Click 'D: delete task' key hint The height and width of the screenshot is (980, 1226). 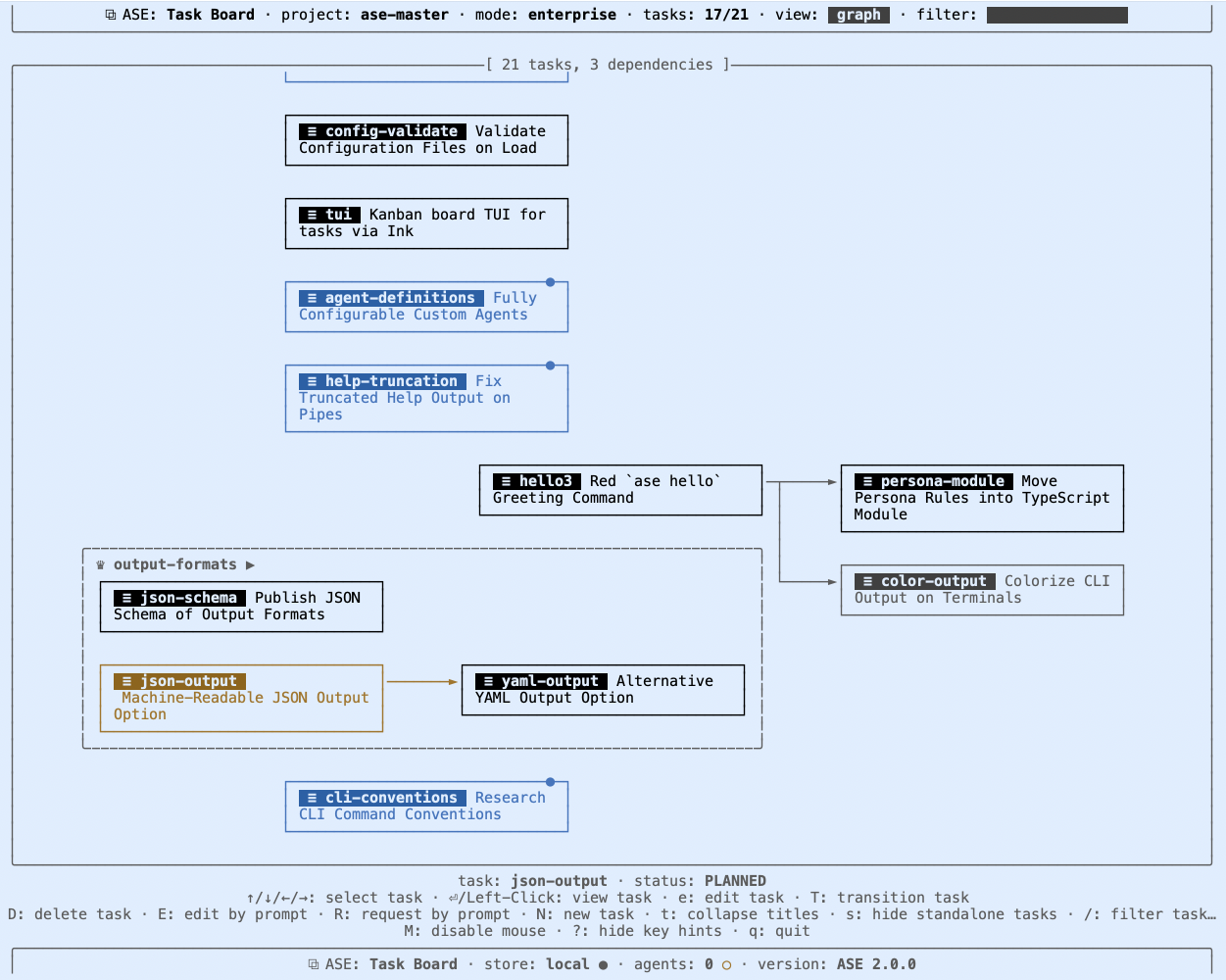(70, 914)
